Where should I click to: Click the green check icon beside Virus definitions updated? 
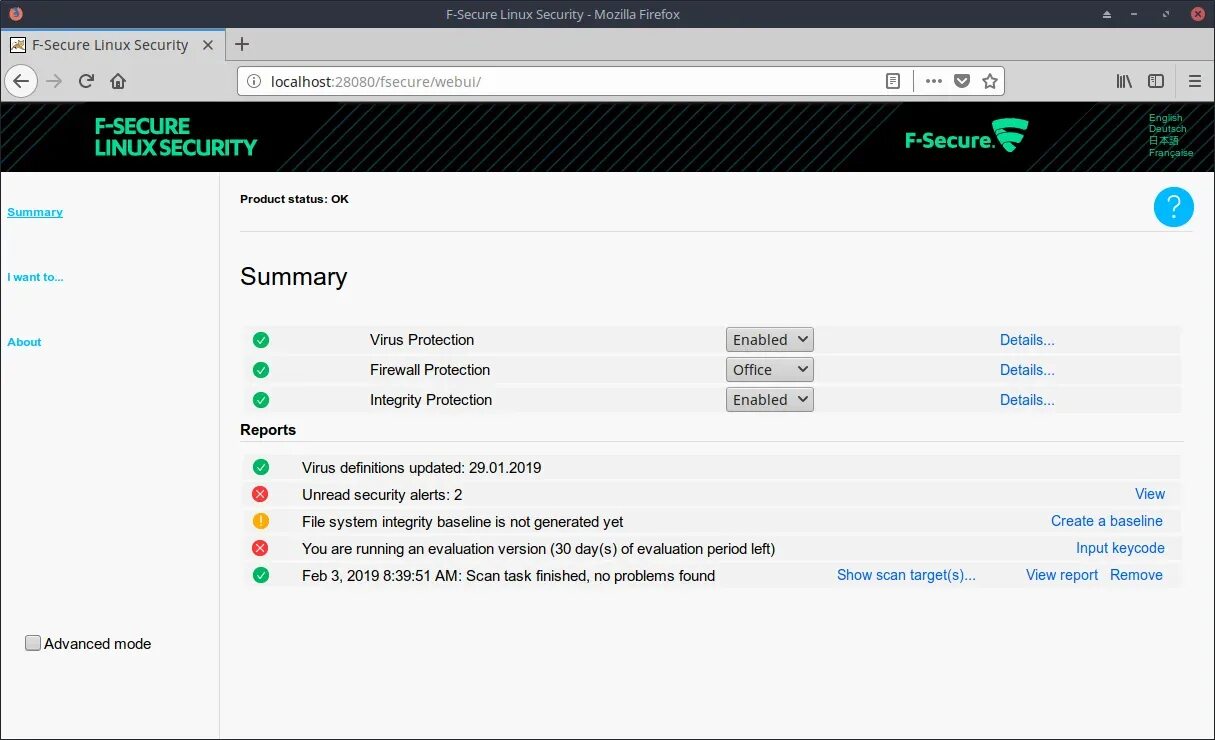260,467
